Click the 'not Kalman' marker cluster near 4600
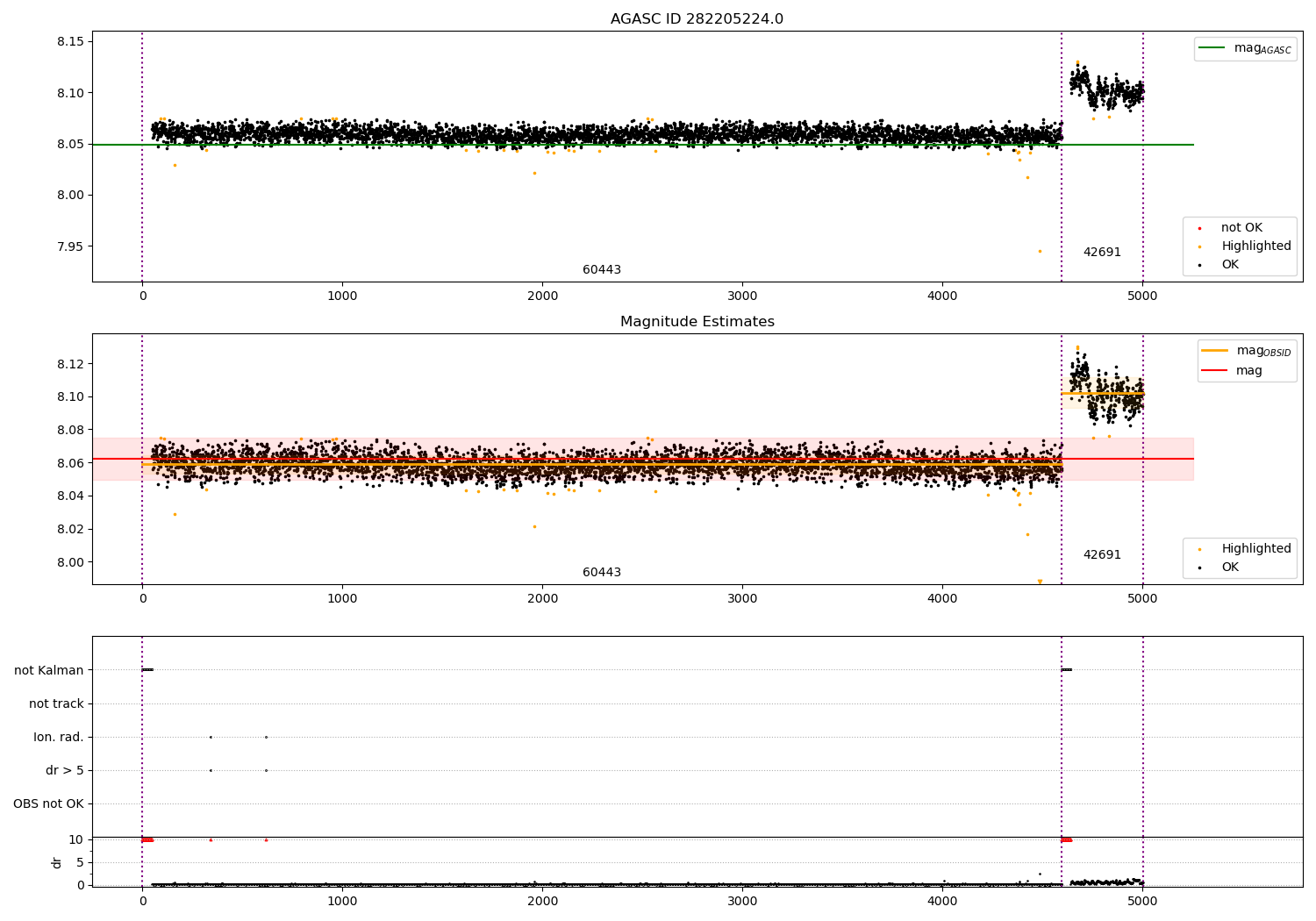The height and width of the screenshot is (921, 1316). pyautogui.click(x=1066, y=670)
